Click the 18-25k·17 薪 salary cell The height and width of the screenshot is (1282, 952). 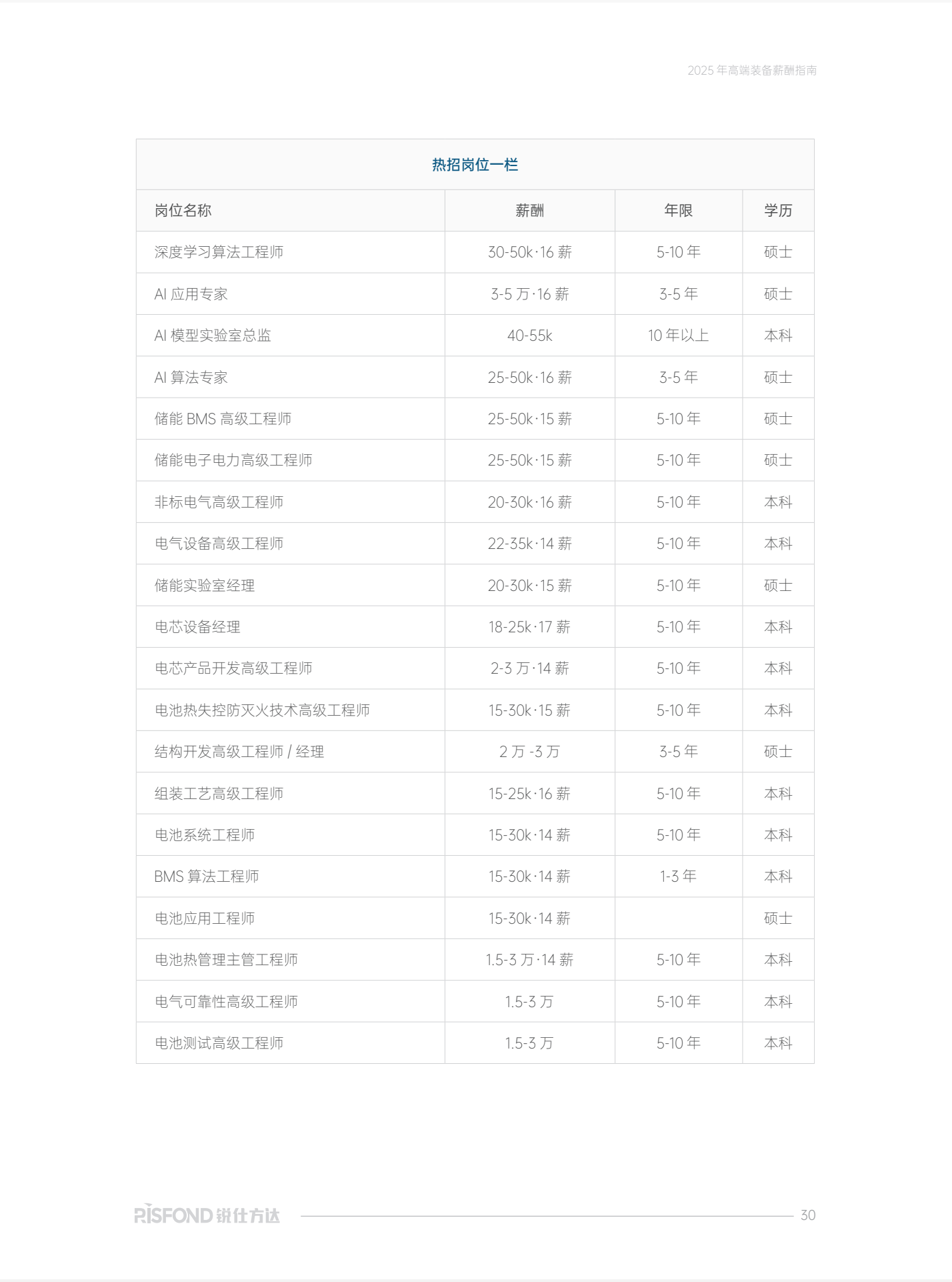click(529, 627)
